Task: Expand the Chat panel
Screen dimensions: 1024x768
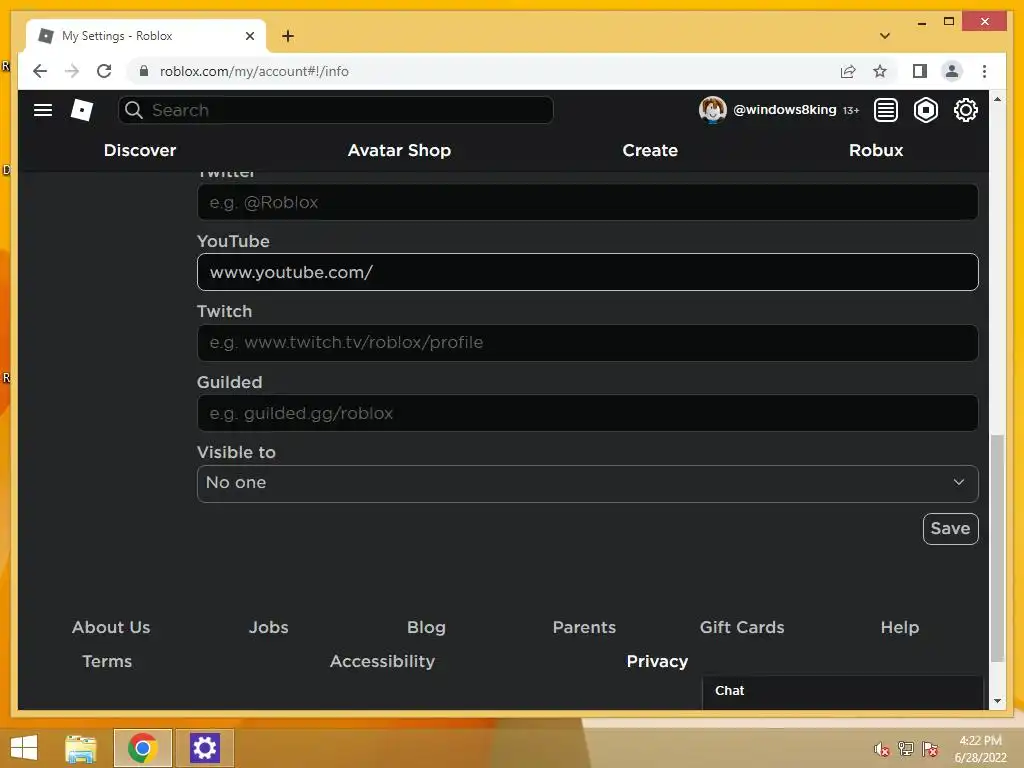Action: (x=842, y=691)
